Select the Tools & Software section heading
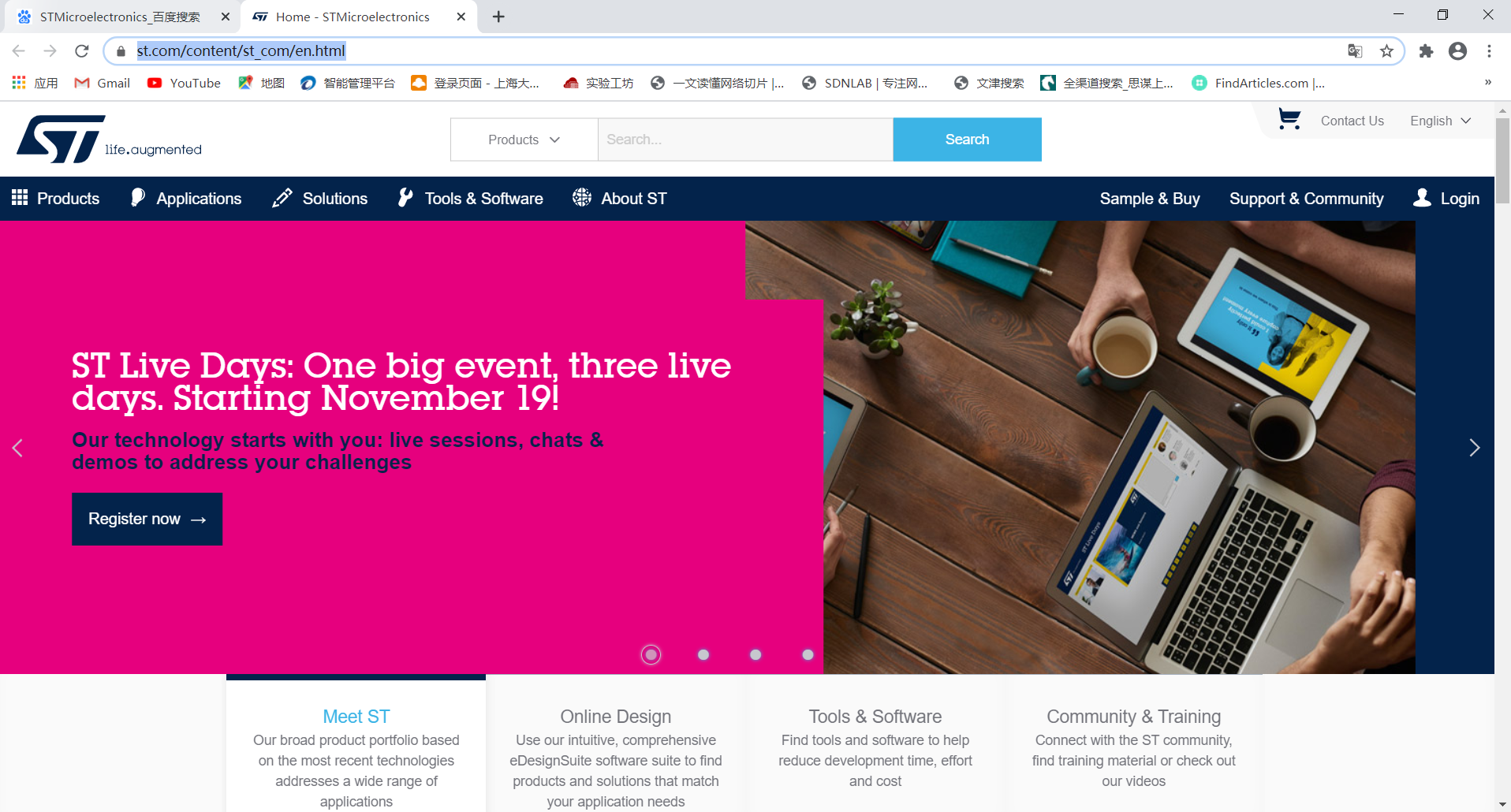Image resolution: width=1511 pixels, height=812 pixels. click(875, 717)
